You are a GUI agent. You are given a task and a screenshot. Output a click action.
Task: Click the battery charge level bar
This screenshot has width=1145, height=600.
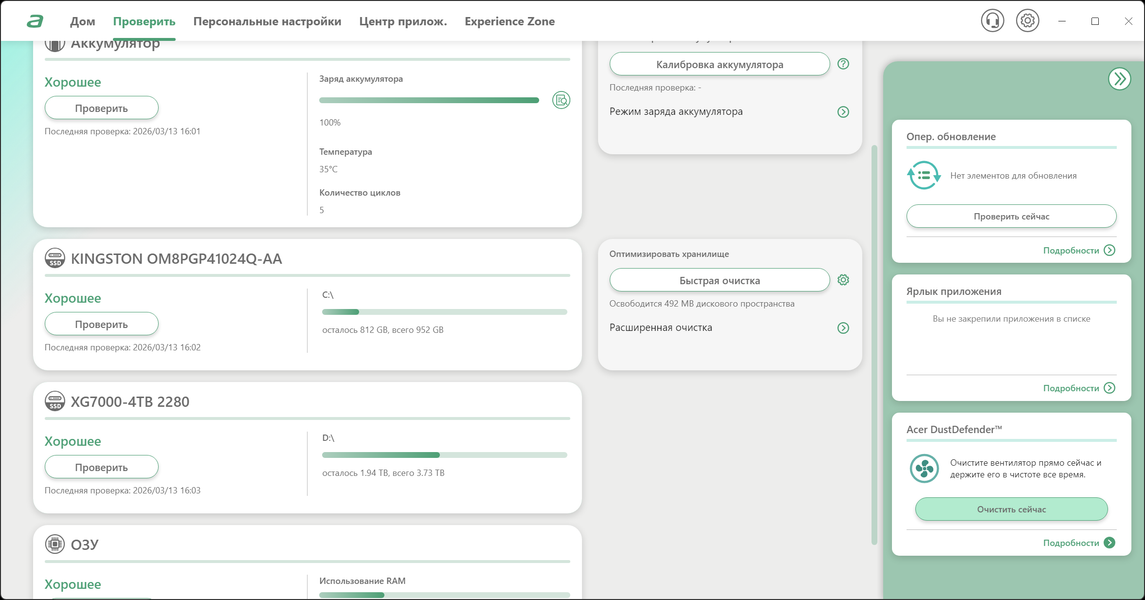pos(429,100)
